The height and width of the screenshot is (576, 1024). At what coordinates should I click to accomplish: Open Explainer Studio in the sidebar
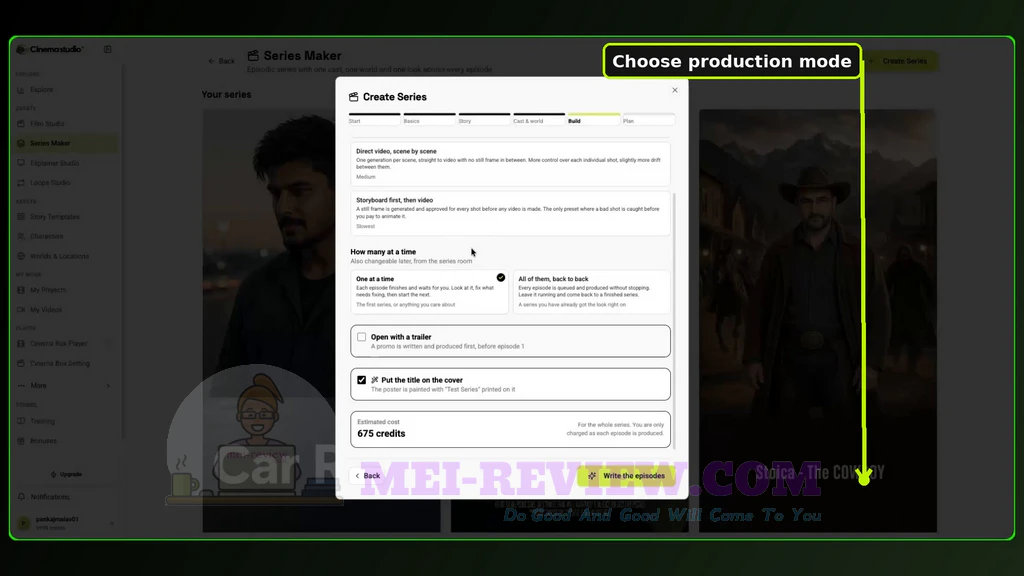point(65,163)
